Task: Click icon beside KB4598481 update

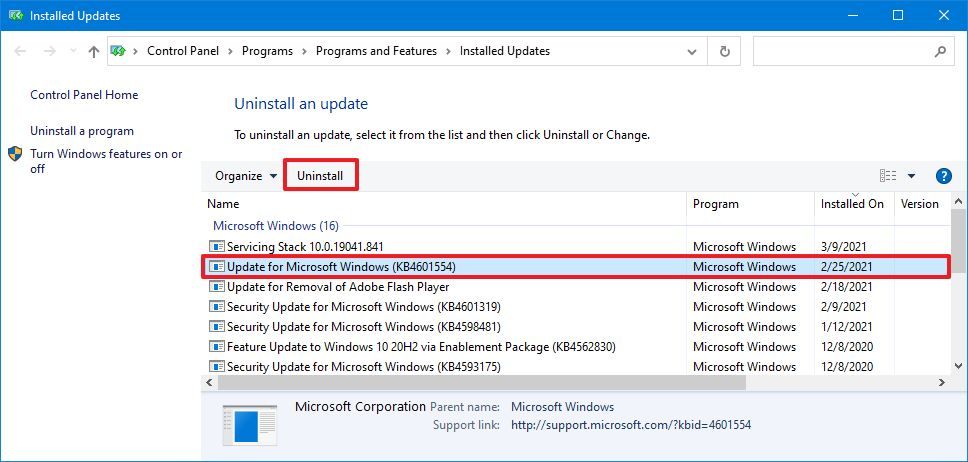Action: (x=217, y=326)
